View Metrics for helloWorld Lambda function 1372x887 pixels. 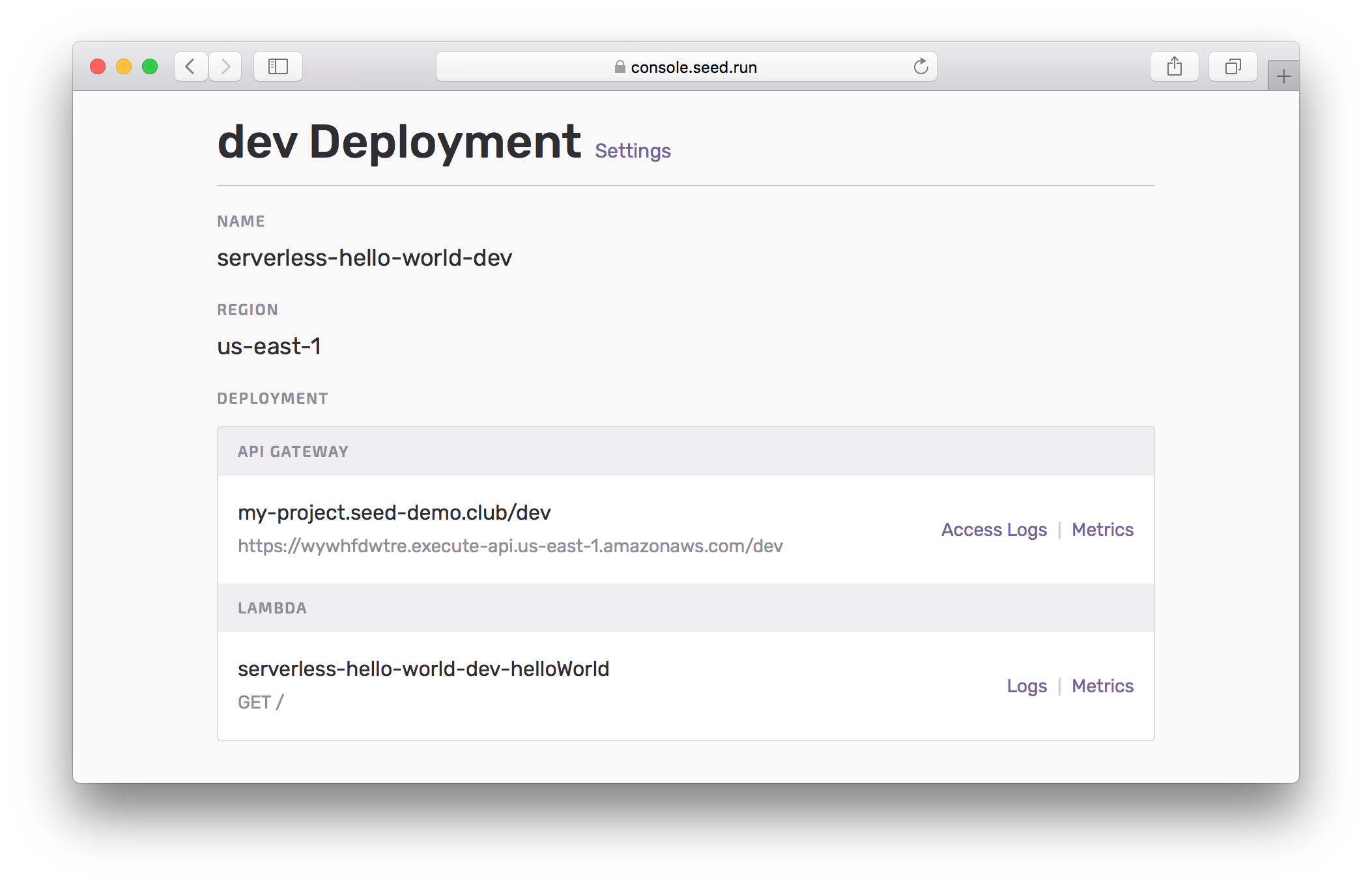1102,686
